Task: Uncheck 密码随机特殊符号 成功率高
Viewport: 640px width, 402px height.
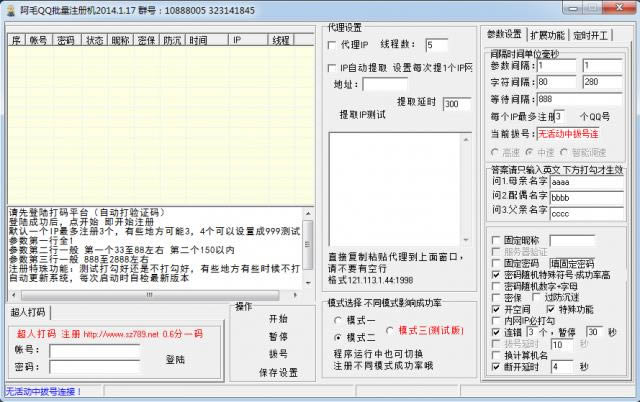Action: (x=496, y=275)
